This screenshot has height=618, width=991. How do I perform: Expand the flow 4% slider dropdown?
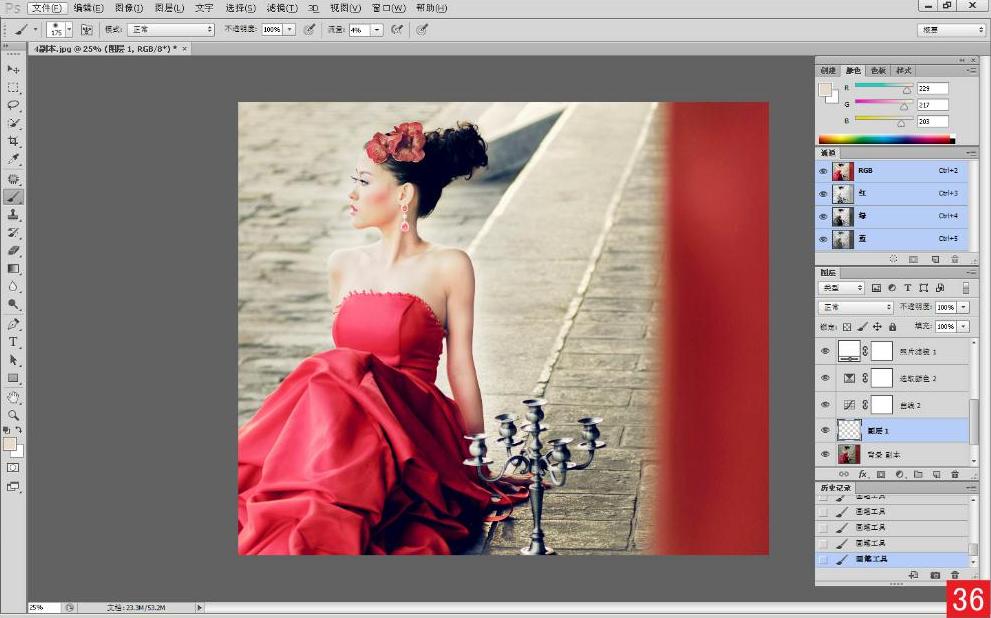point(377,30)
